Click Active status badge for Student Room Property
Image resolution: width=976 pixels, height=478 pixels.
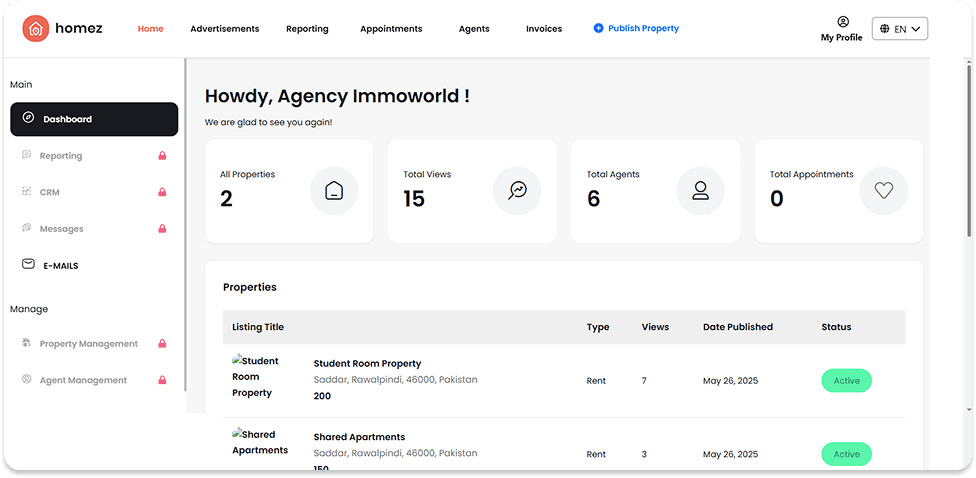pos(846,380)
